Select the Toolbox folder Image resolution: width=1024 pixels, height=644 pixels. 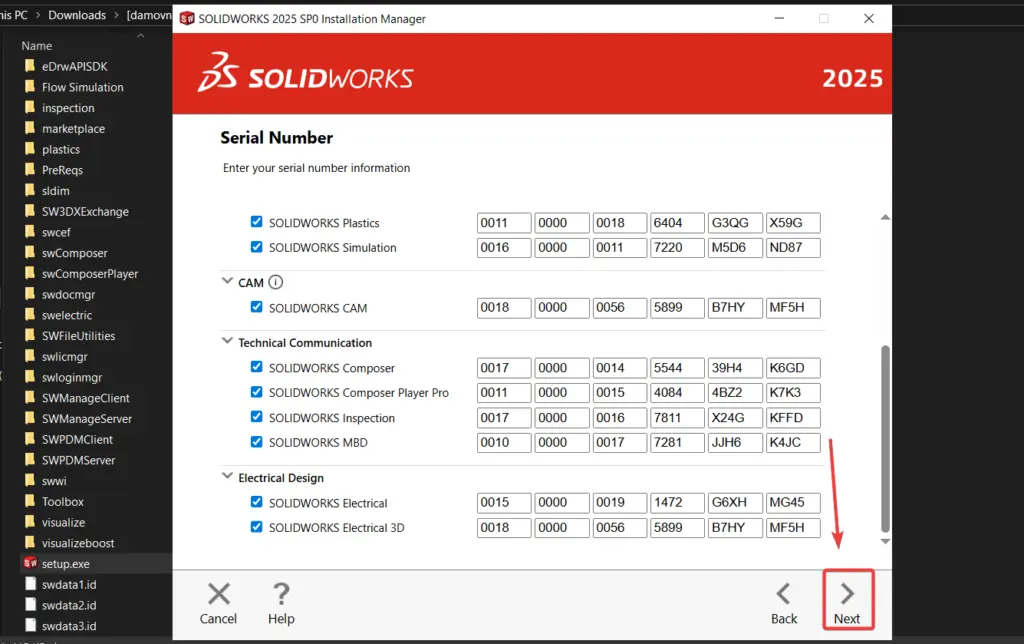click(x=63, y=502)
